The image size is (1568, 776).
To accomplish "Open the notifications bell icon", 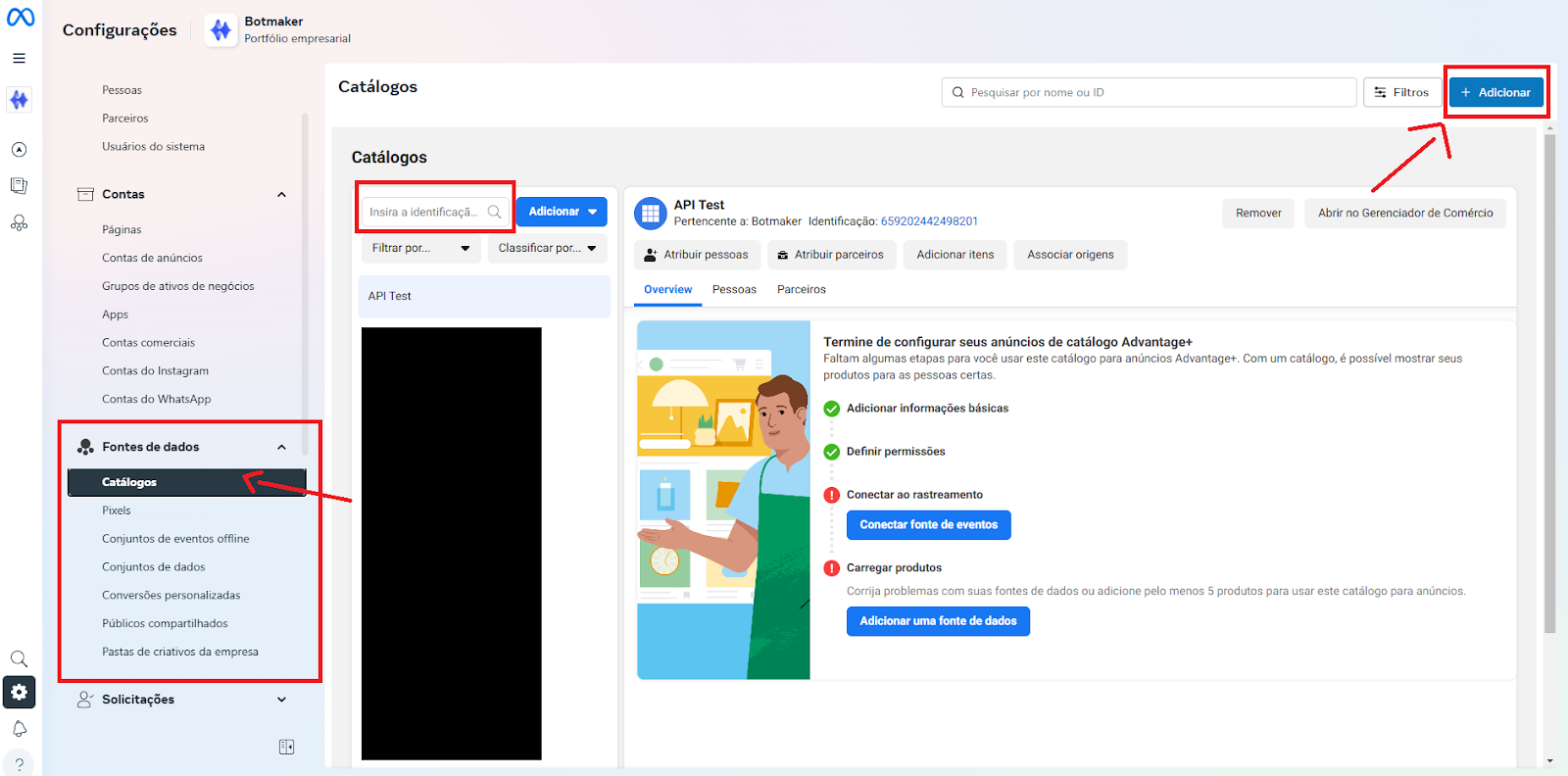I will point(19,729).
